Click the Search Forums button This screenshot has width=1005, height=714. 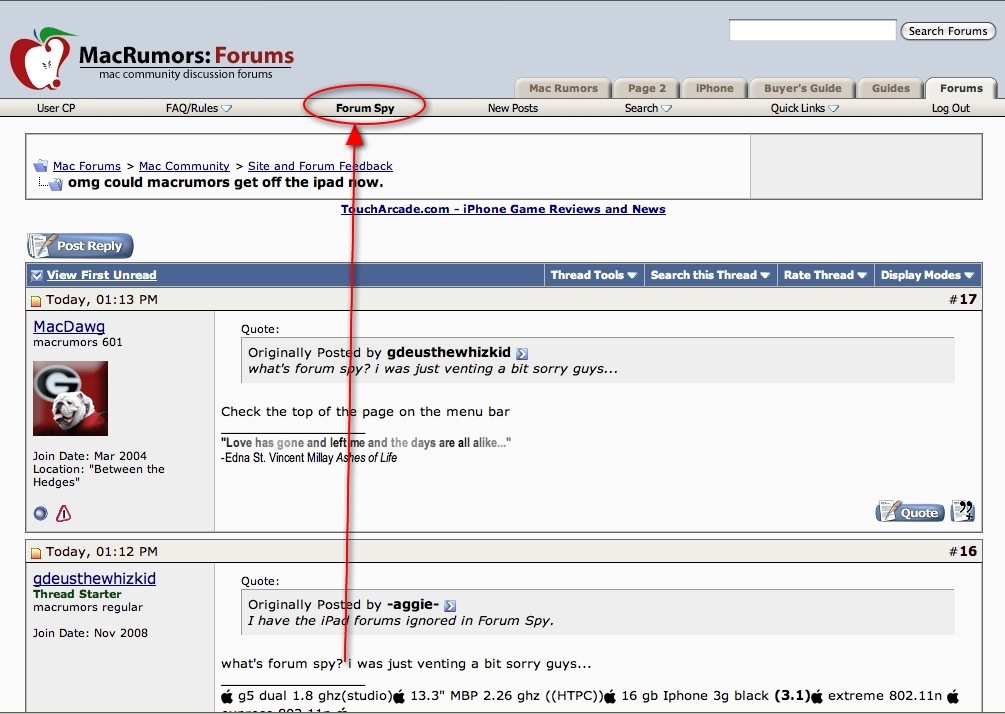pos(948,31)
